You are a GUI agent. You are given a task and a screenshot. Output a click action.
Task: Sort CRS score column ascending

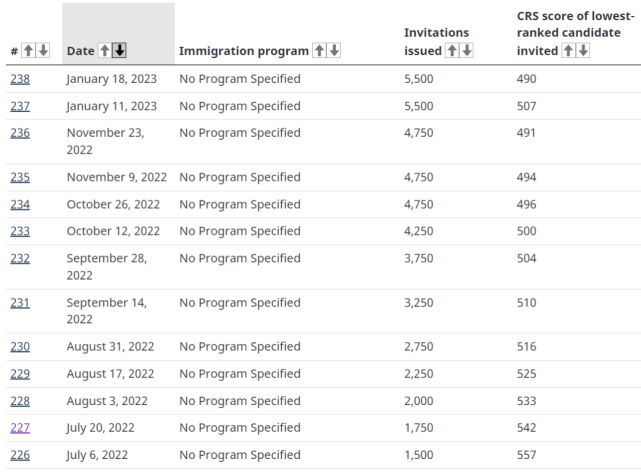pos(569,51)
